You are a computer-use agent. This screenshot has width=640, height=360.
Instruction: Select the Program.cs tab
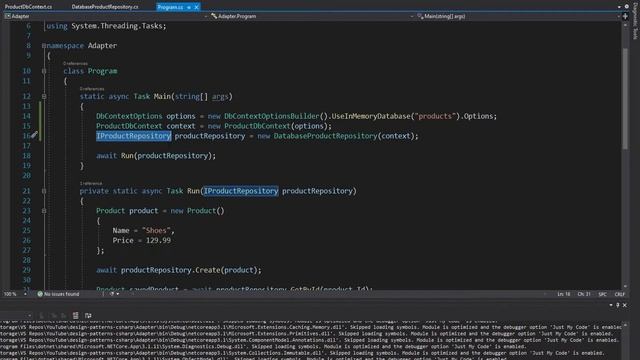click(x=170, y=7)
